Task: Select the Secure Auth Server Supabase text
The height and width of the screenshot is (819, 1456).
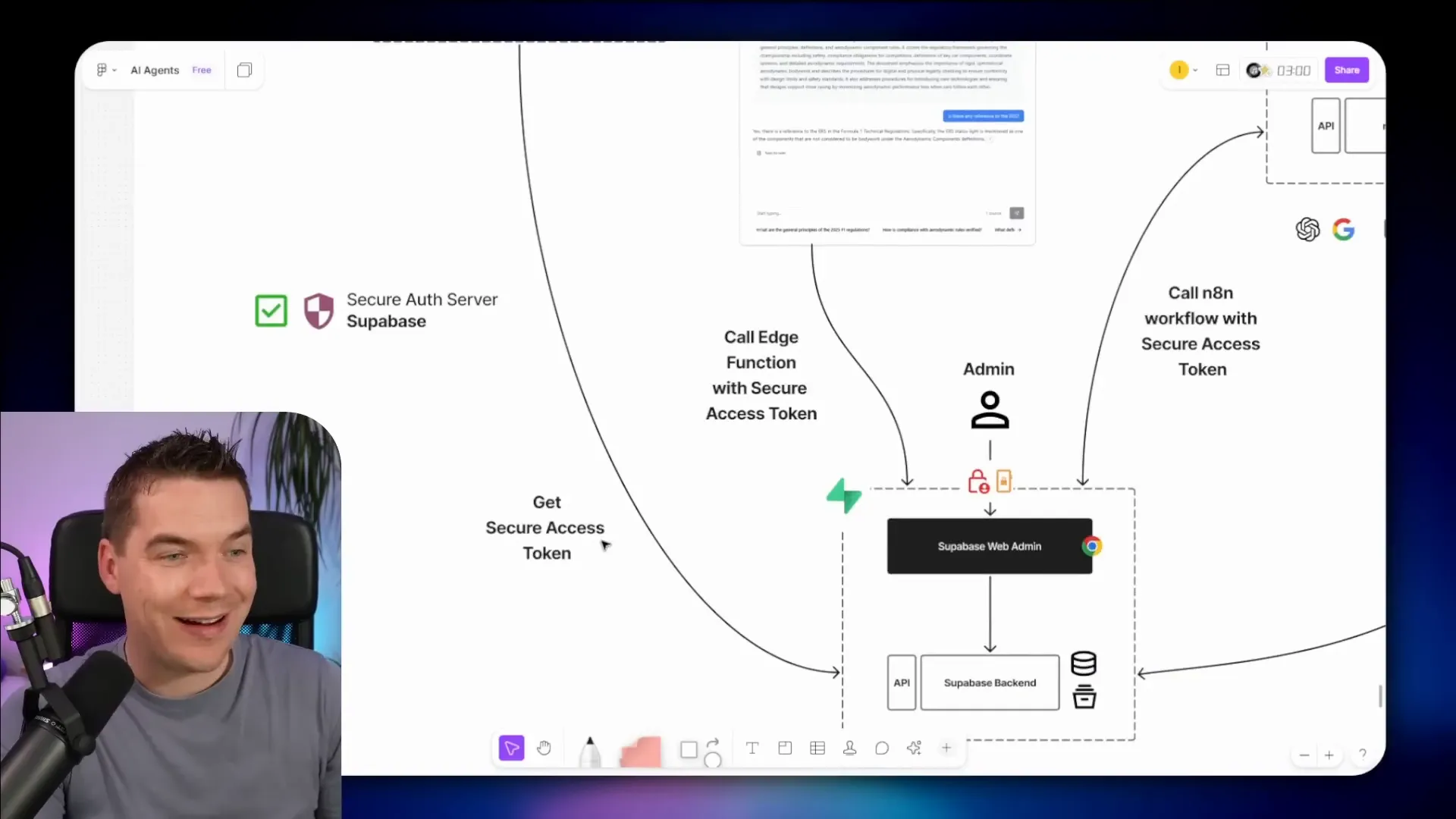Action: 422,310
